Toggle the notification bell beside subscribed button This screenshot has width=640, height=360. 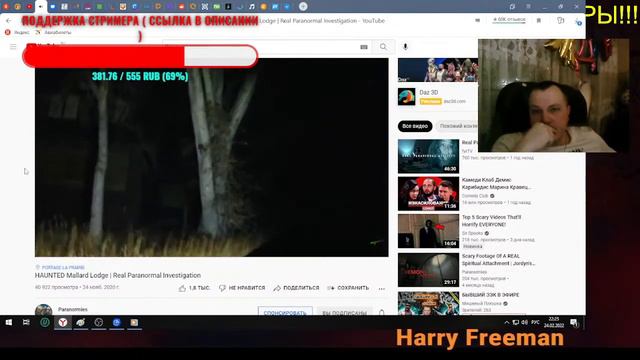point(381,313)
